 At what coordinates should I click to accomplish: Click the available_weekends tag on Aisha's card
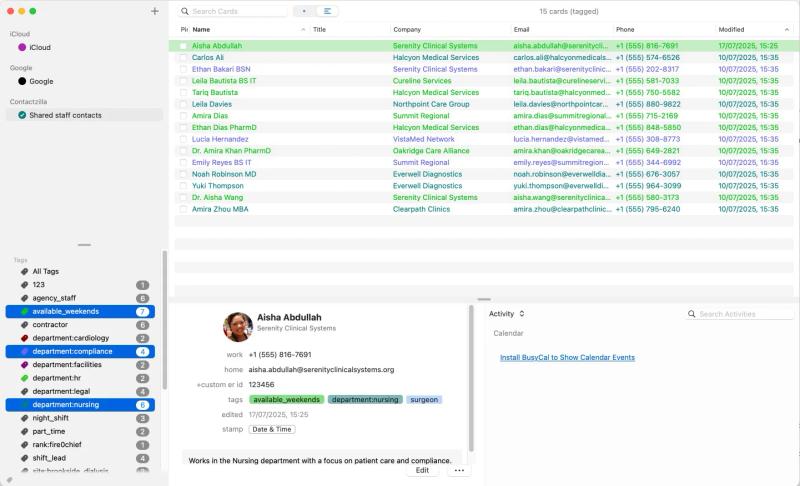pos(286,400)
